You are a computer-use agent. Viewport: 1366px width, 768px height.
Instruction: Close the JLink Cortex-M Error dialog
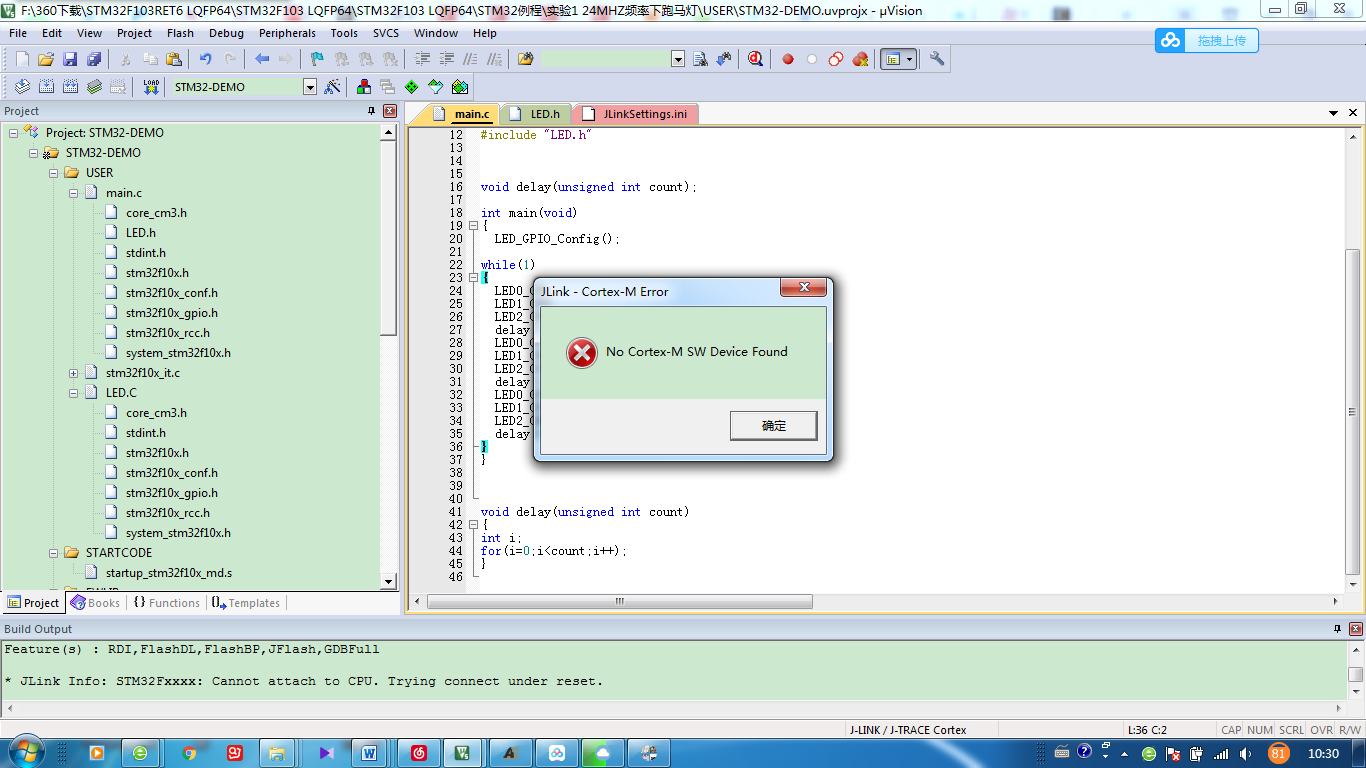pyautogui.click(x=803, y=289)
